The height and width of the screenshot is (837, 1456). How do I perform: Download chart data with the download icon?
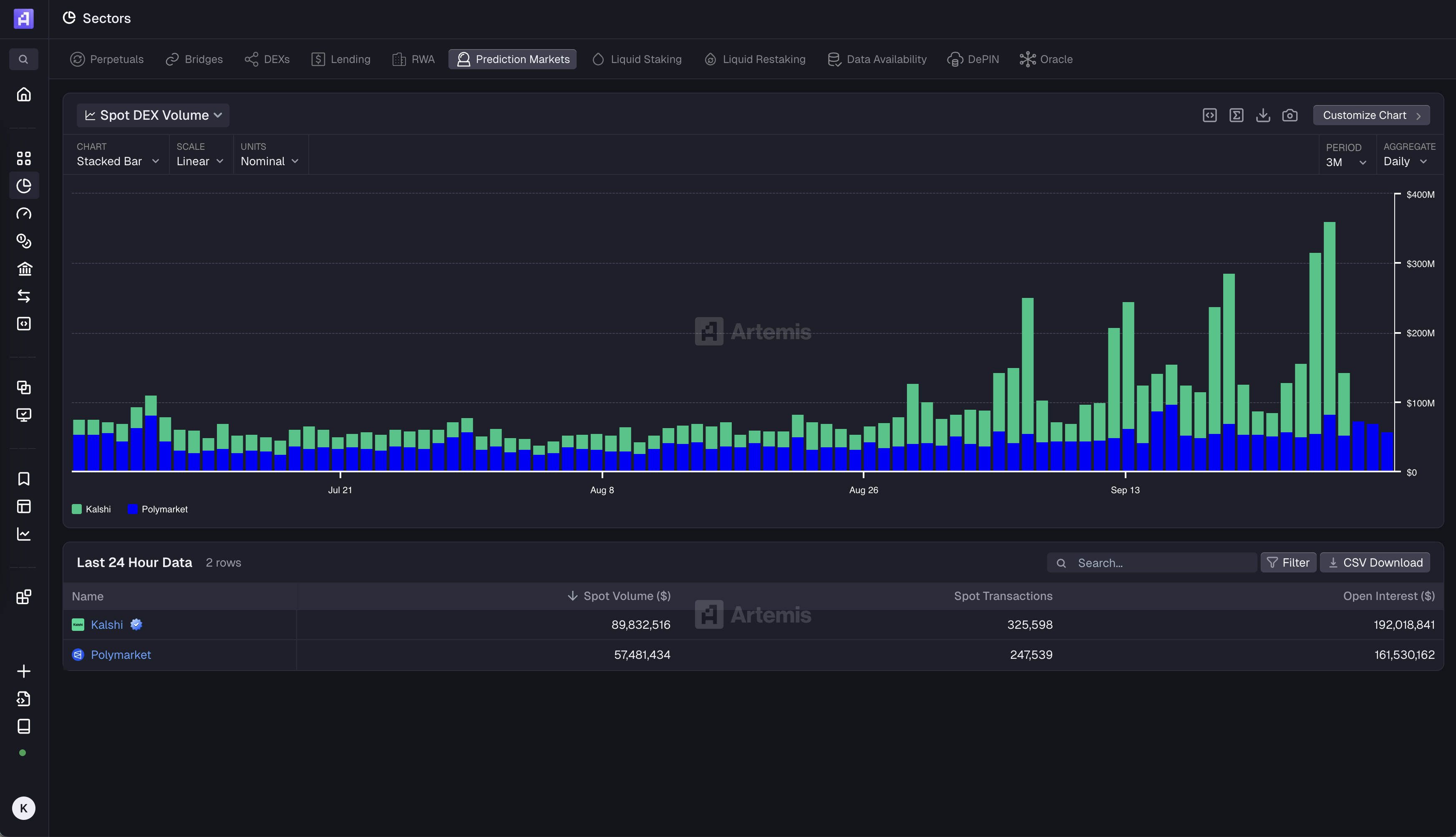click(1263, 116)
